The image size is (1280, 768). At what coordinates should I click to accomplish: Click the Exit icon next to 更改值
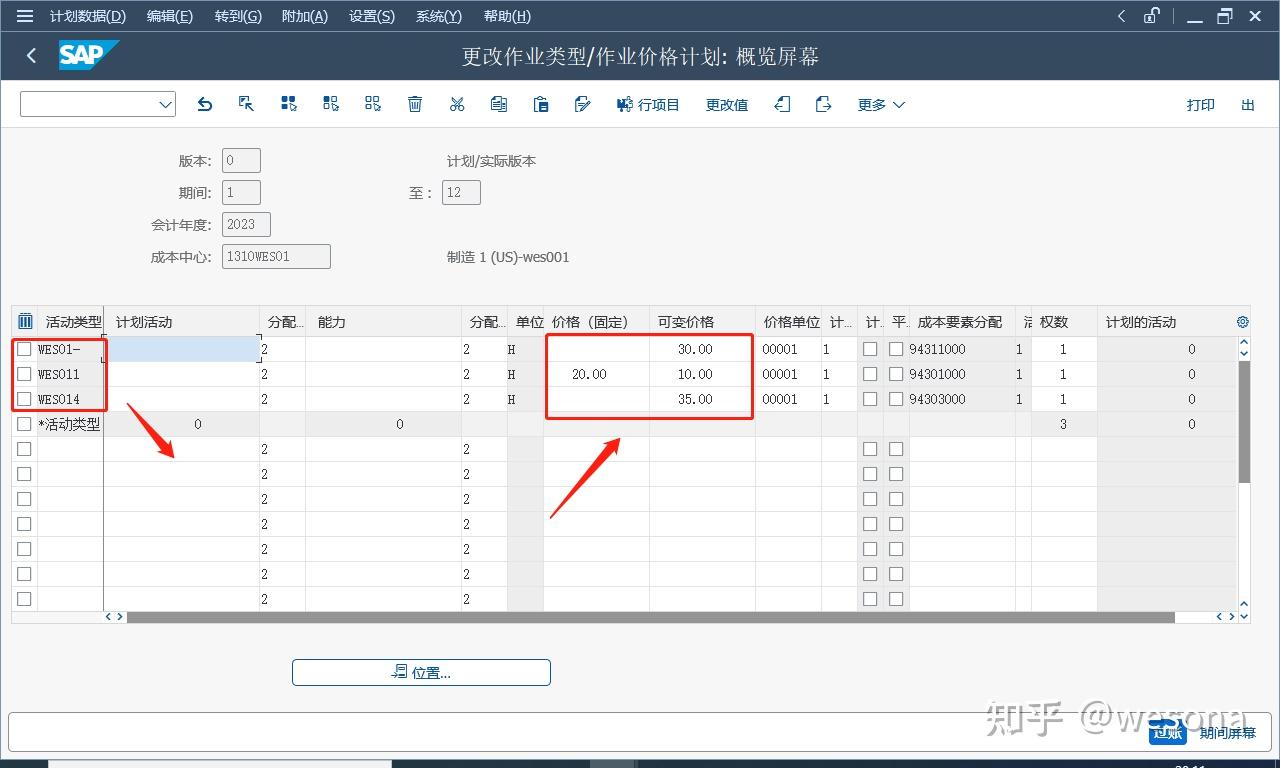point(783,104)
